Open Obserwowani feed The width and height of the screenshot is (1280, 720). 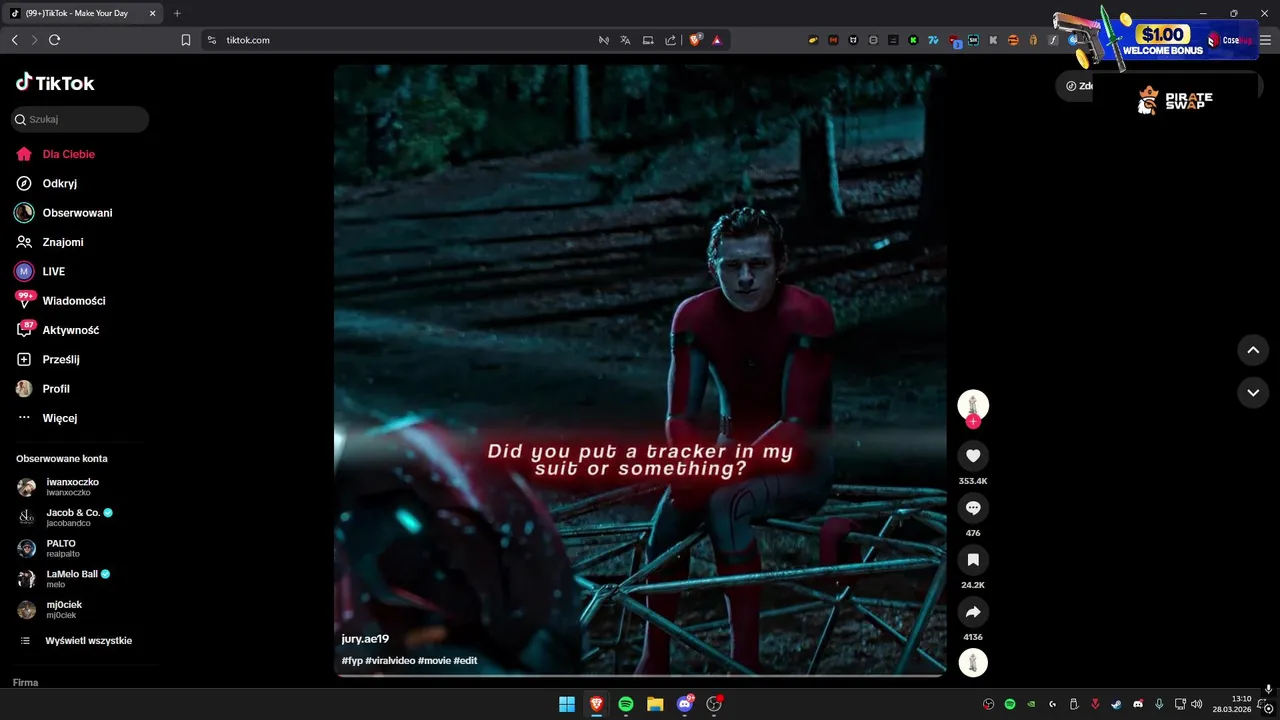(x=64, y=213)
